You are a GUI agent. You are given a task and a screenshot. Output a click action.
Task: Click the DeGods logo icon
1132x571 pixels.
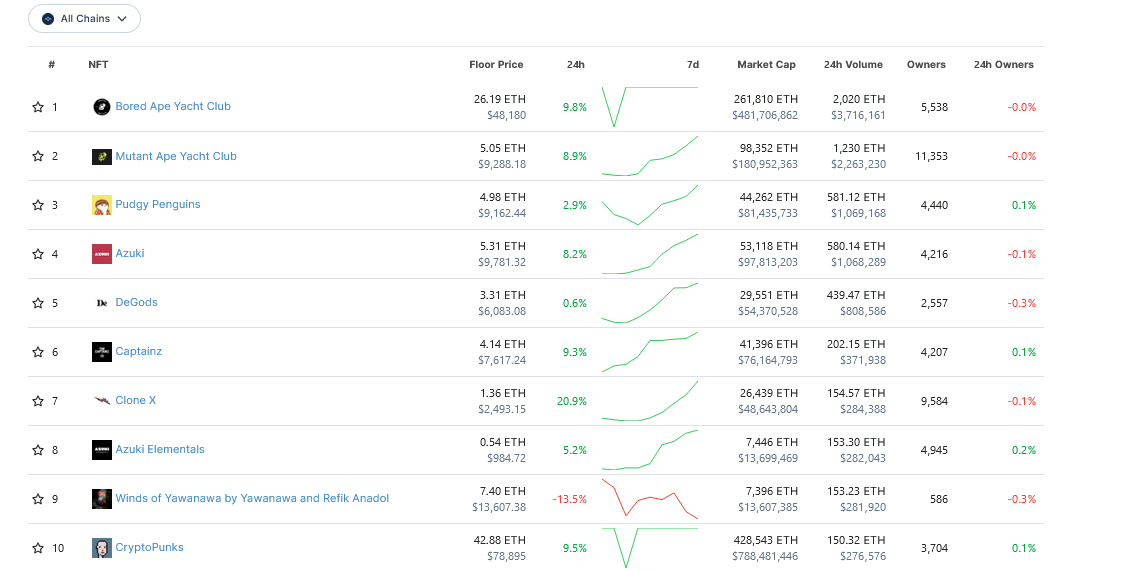[102, 303]
